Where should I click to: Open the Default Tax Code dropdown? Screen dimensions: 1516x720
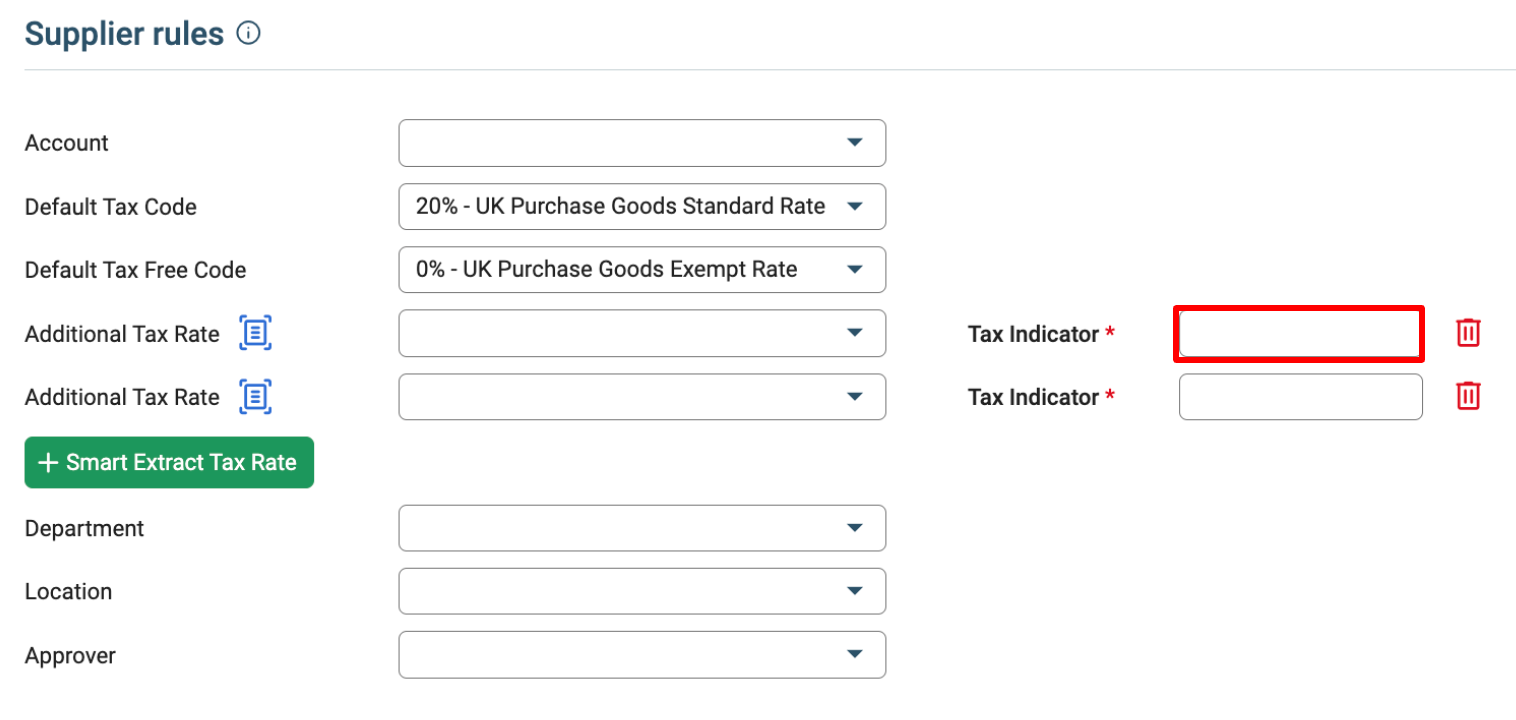(x=642, y=206)
